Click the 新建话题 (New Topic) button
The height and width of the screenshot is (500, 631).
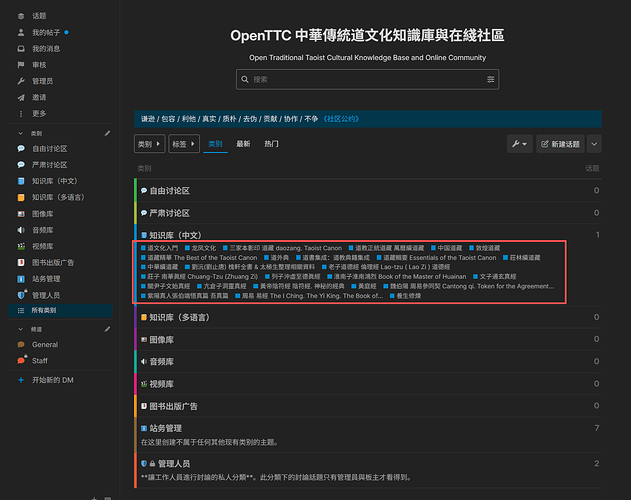tap(559, 145)
